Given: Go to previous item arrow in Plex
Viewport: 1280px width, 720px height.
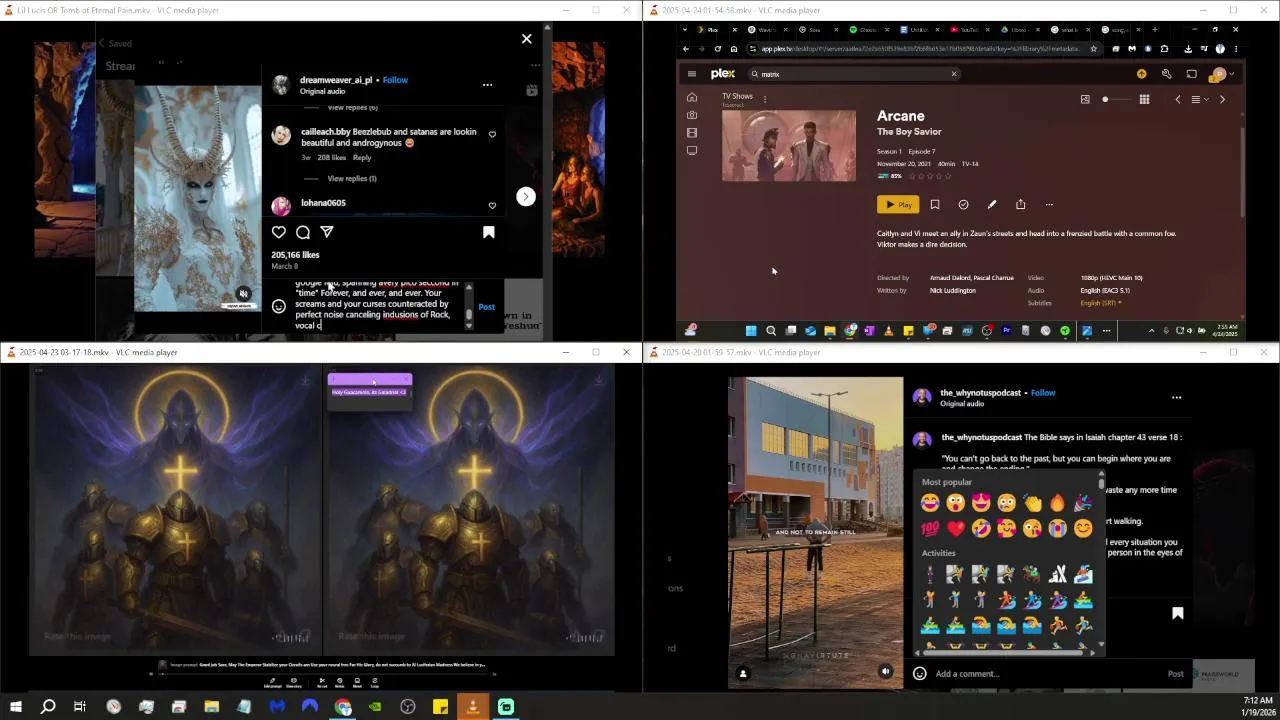Looking at the screenshot, I should click(1178, 99).
